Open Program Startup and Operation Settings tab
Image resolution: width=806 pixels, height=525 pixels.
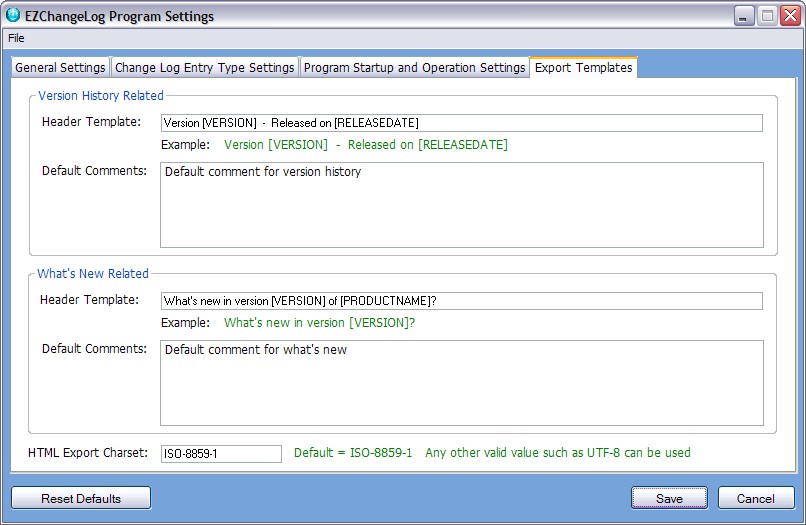point(414,68)
